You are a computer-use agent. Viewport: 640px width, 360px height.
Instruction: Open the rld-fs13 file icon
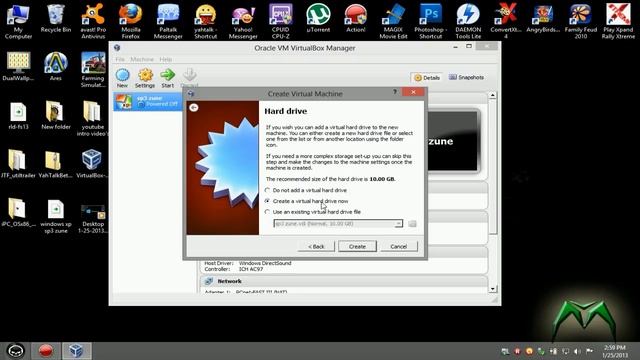[18, 116]
